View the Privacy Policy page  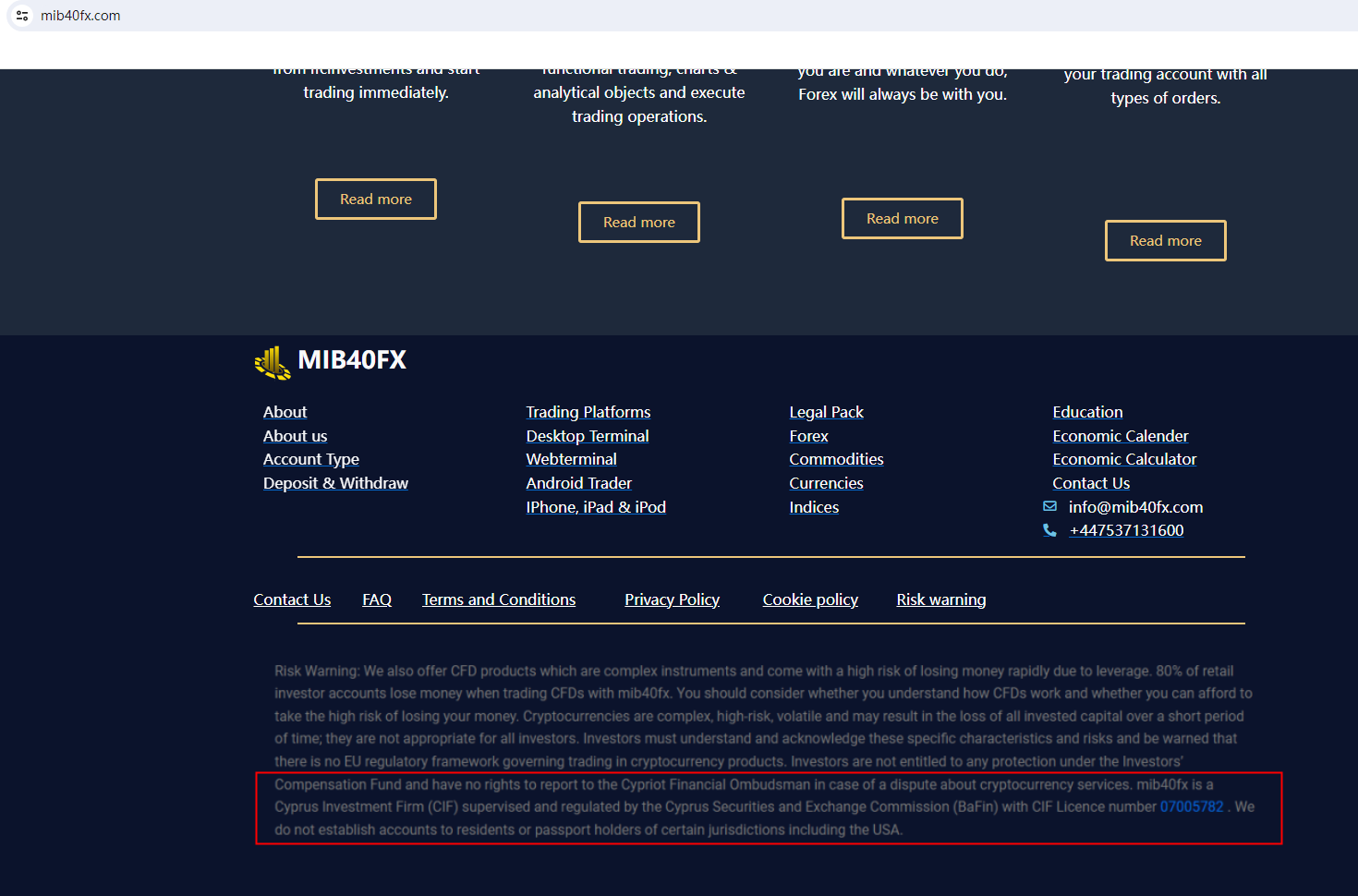coord(672,599)
